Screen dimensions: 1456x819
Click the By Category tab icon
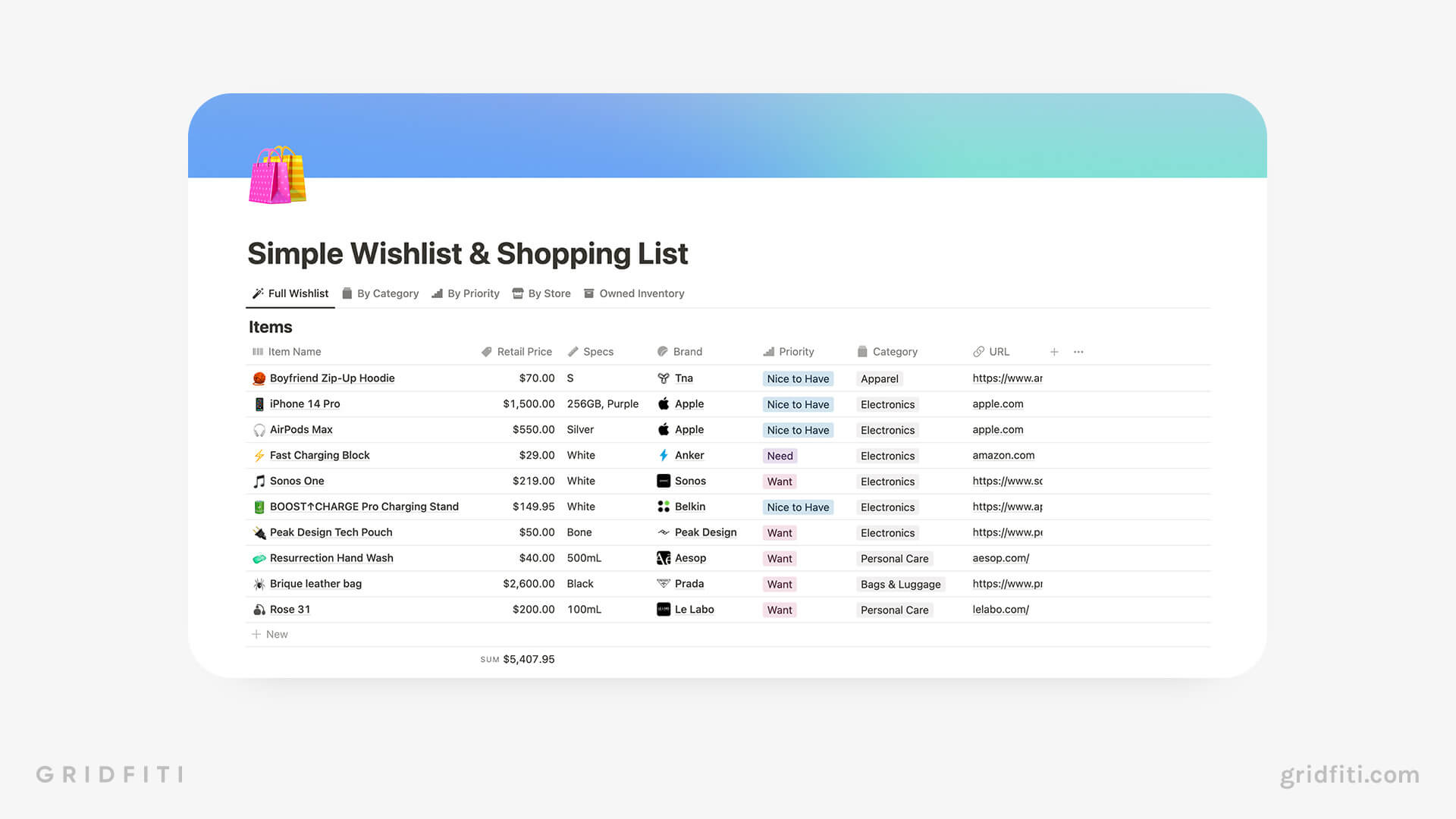pos(349,293)
